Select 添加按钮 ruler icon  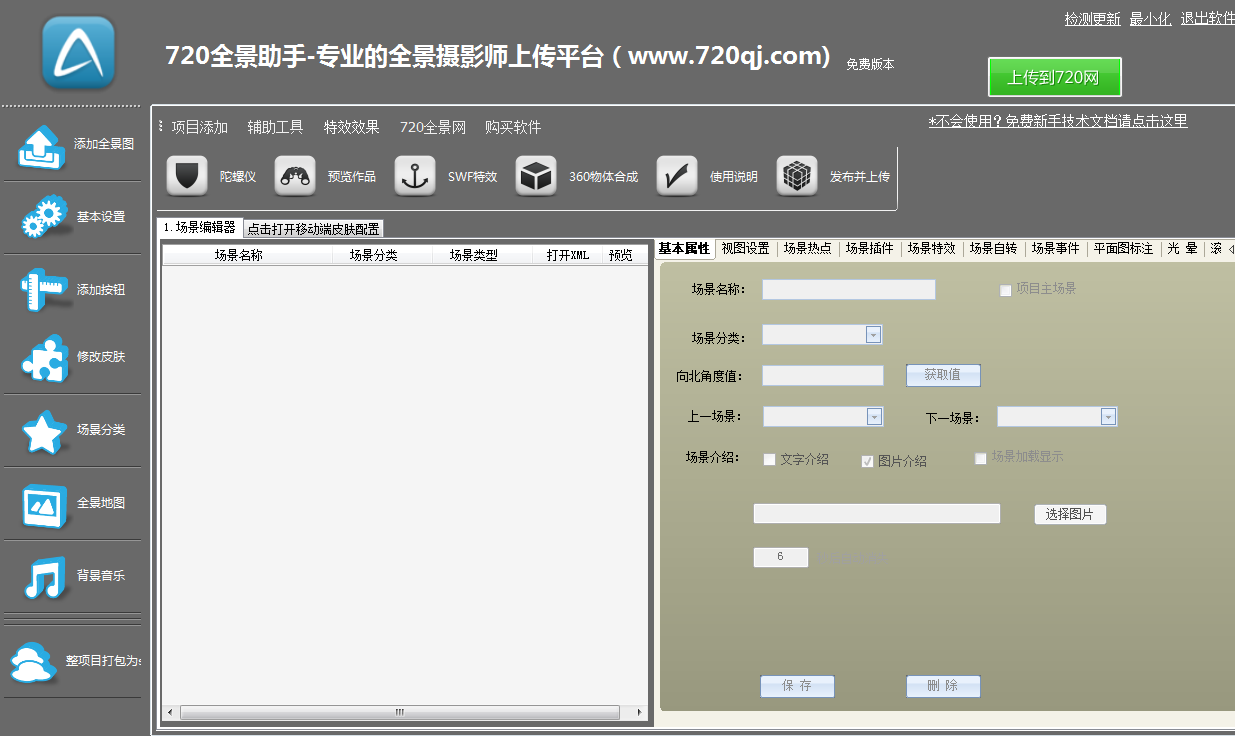(45, 290)
